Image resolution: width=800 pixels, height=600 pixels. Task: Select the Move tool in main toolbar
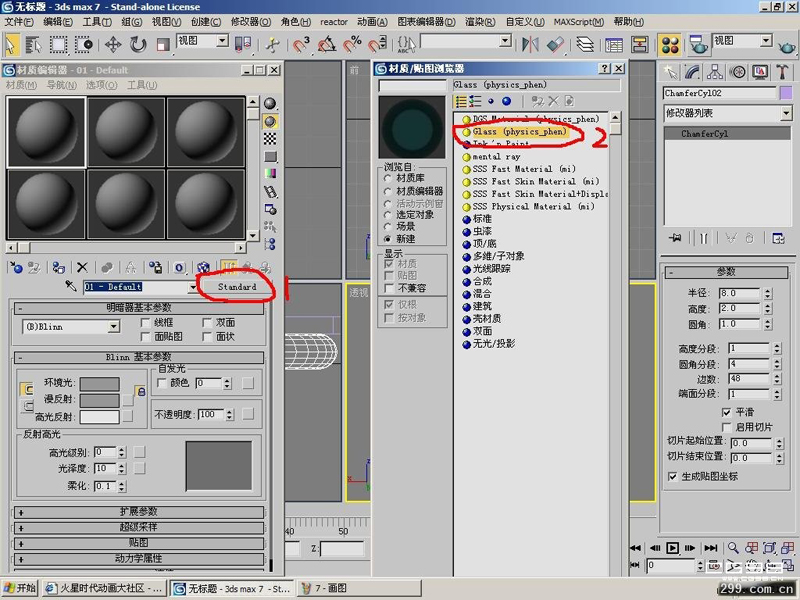(113, 45)
